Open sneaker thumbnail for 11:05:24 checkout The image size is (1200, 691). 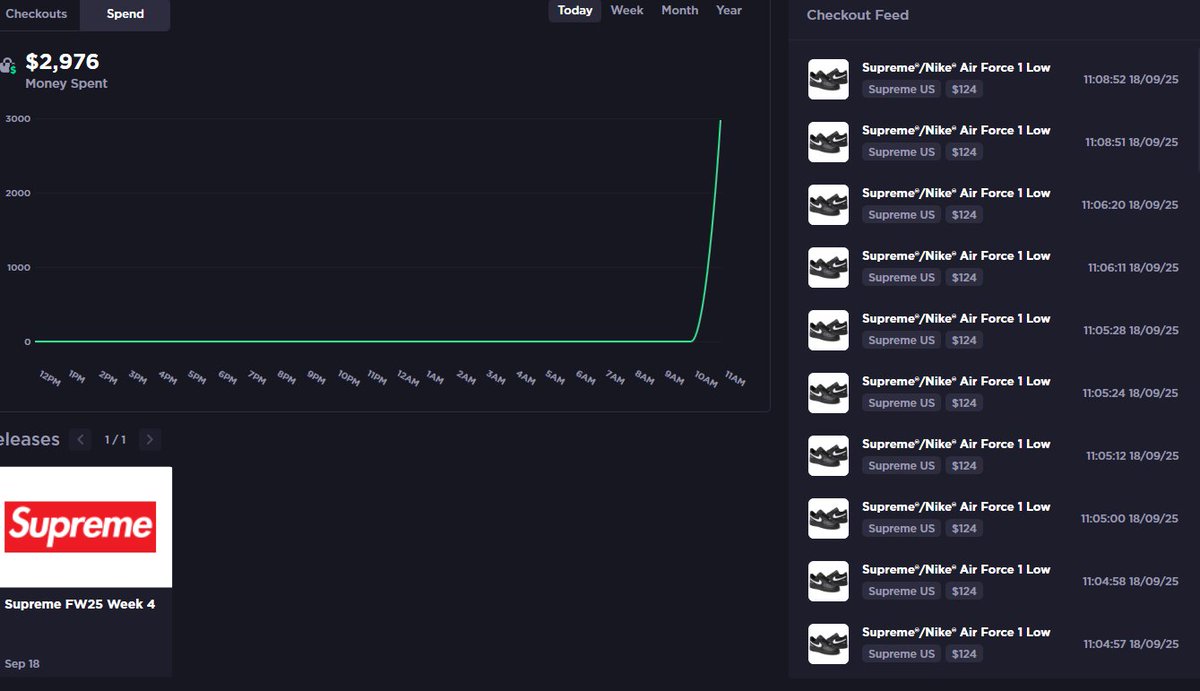click(828, 393)
